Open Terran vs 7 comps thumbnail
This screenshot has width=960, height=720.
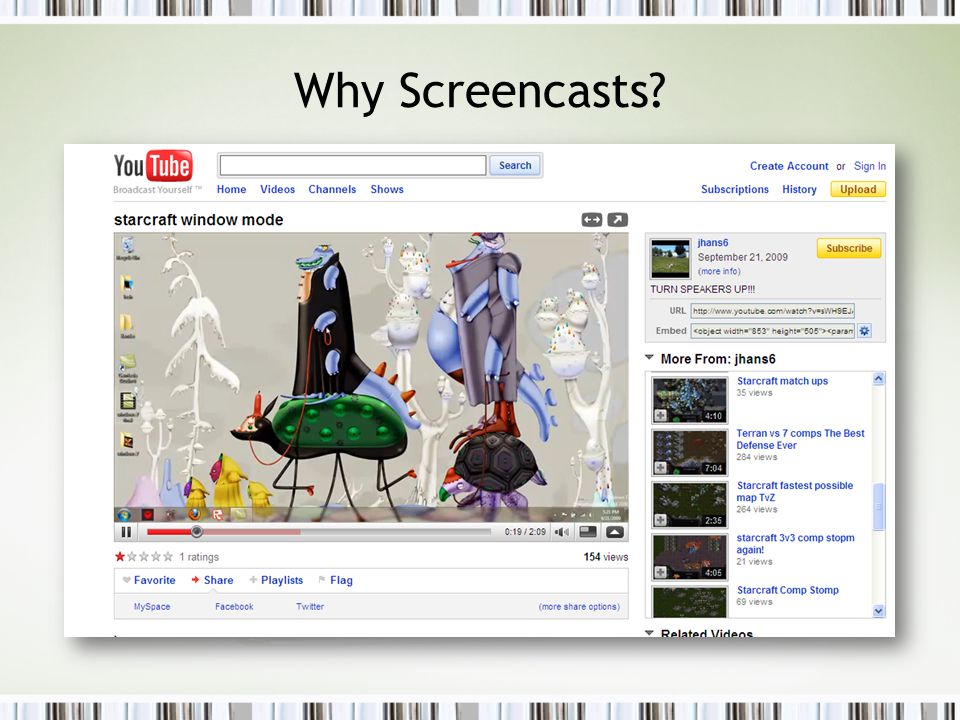click(x=689, y=452)
